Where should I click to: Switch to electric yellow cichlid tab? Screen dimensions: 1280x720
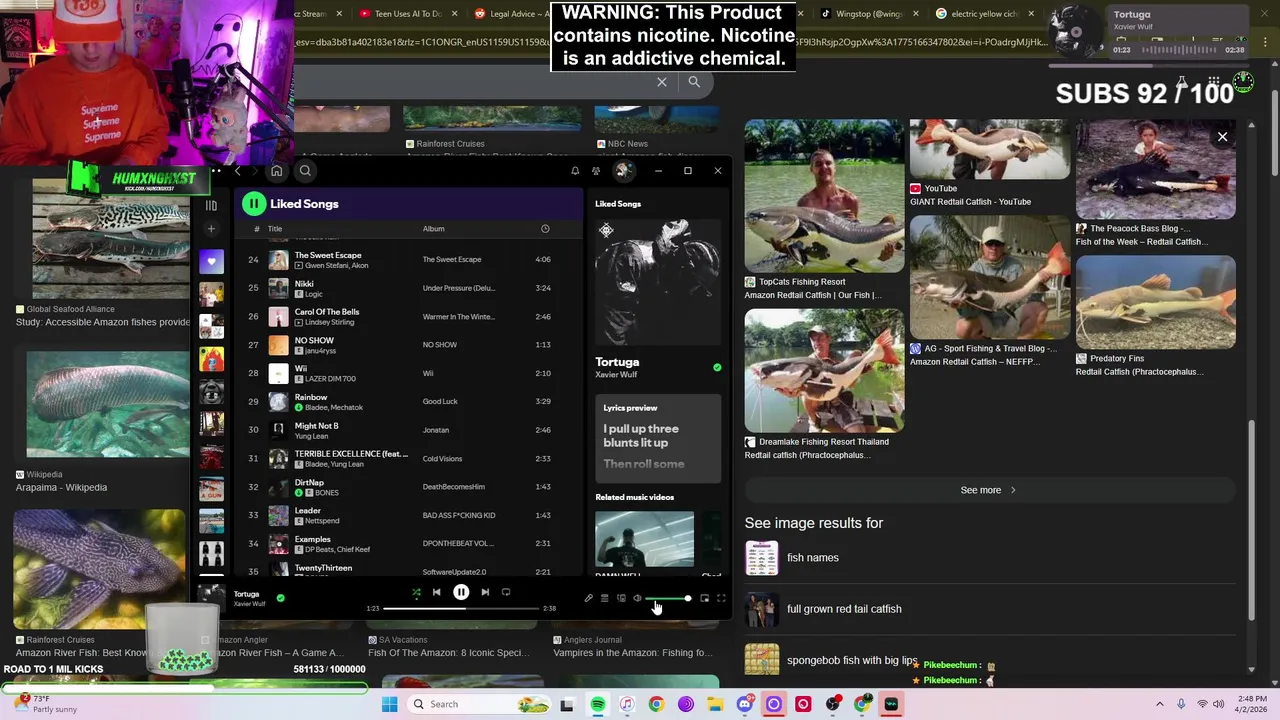click(990, 14)
